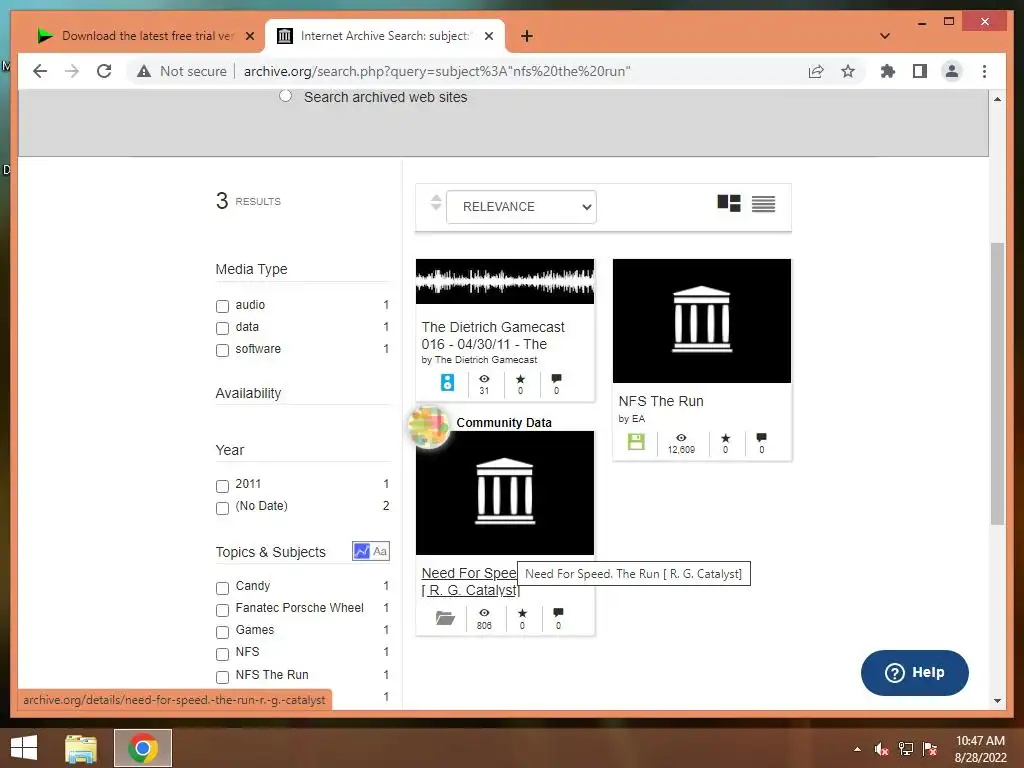Check the software media type filter
1024x768 pixels.
223,350
